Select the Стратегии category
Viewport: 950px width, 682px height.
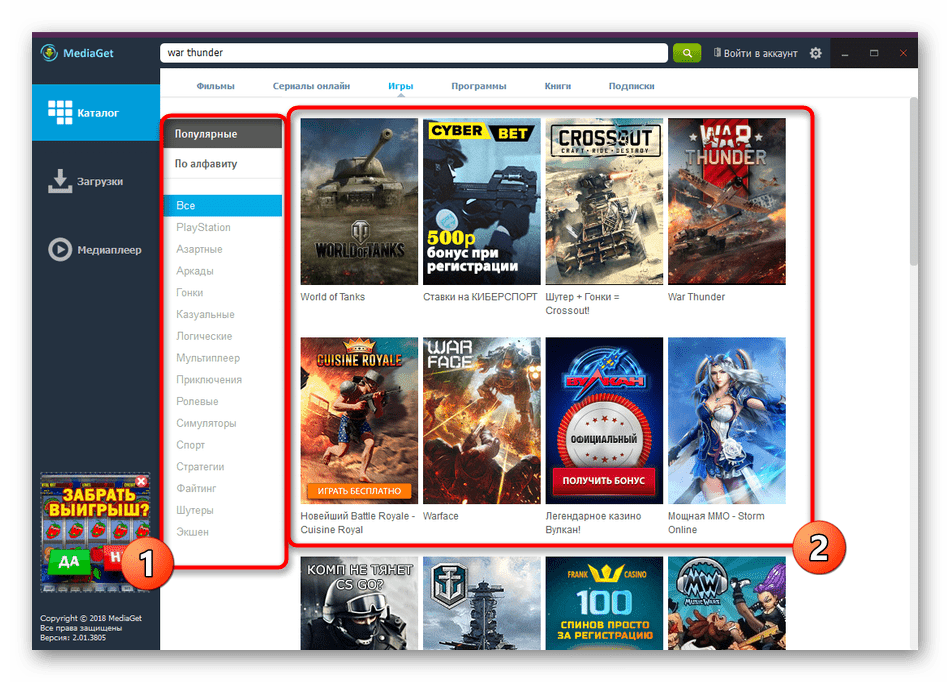point(200,466)
